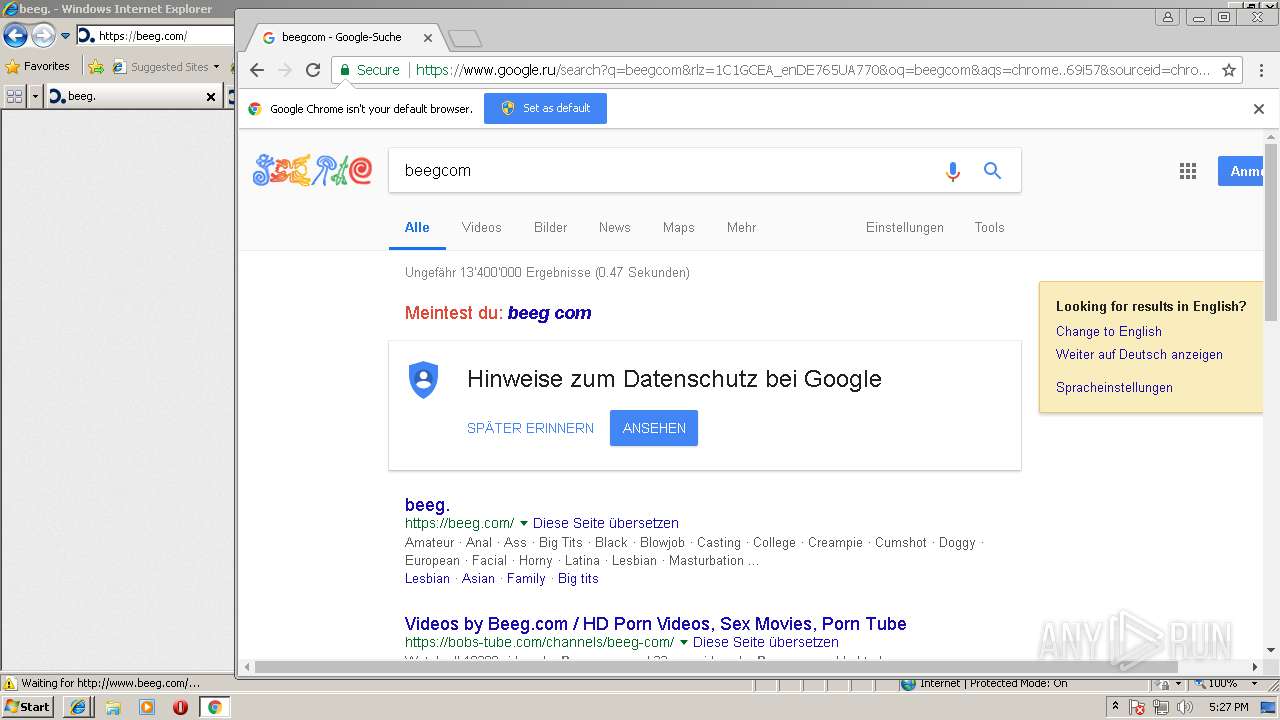Click the magnifier search icon

click(992, 171)
